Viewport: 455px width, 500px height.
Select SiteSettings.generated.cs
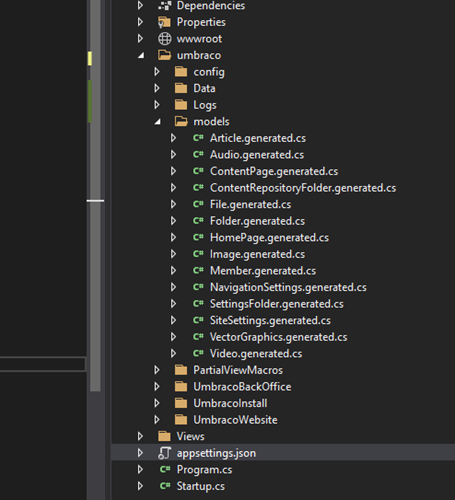click(270, 321)
